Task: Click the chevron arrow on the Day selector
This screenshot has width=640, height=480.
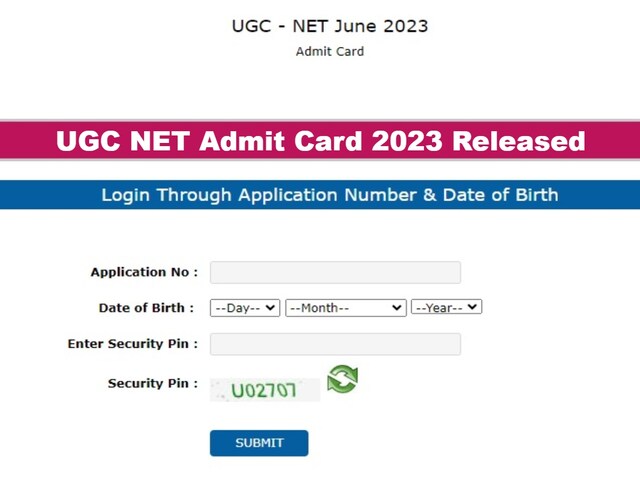Action: 271,308
